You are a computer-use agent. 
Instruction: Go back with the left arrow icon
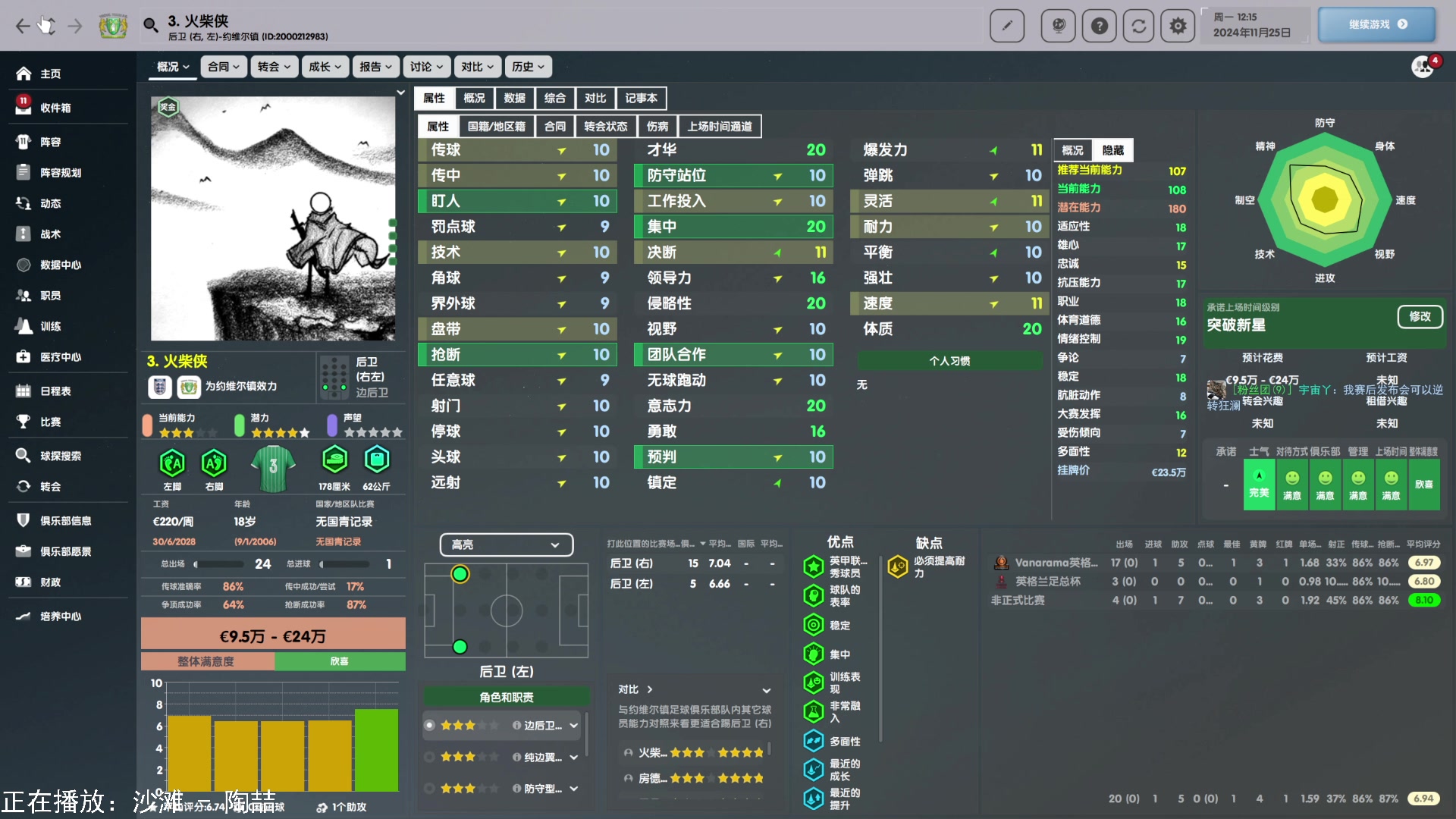[23, 26]
